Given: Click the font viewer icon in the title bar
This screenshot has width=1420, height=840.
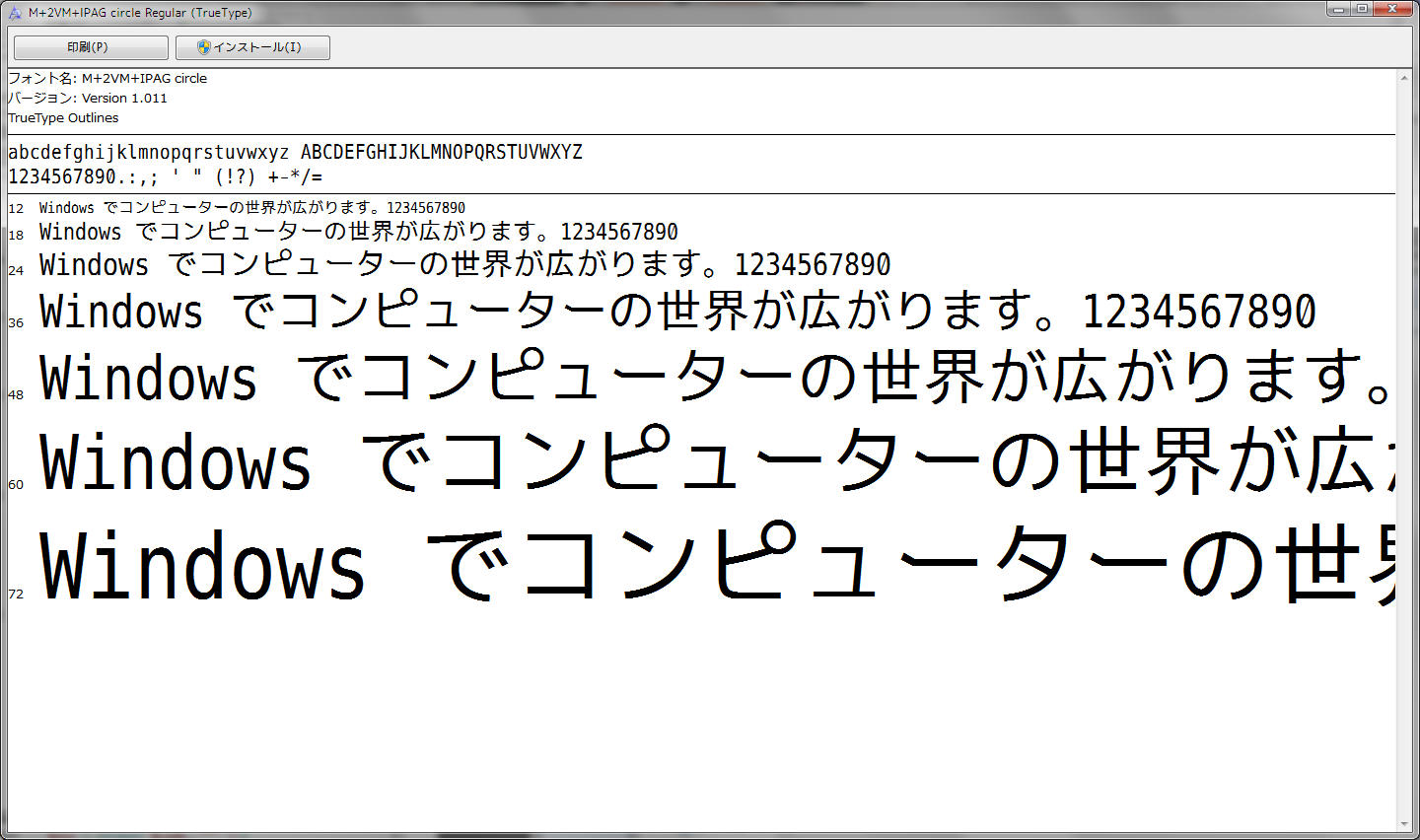Looking at the screenshot, I should point(14,13).
